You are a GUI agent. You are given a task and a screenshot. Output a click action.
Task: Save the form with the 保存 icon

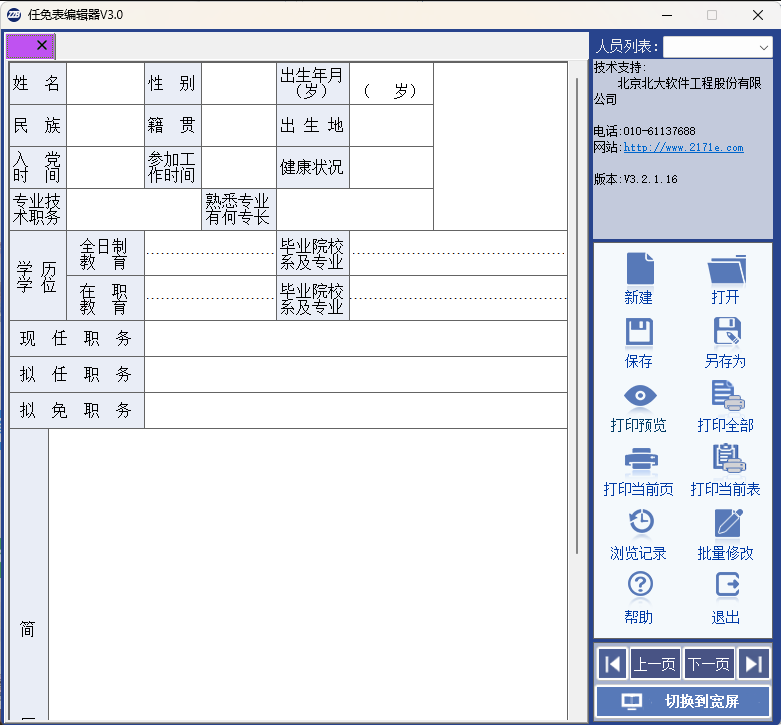coord(639,332)
